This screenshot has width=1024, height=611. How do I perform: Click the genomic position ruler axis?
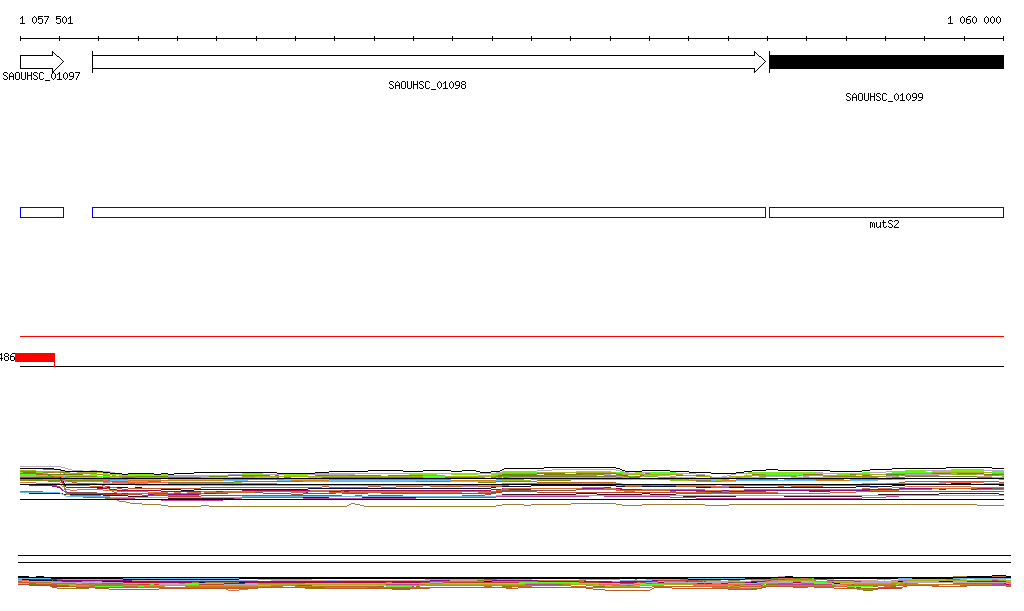(x=510, y=38)
